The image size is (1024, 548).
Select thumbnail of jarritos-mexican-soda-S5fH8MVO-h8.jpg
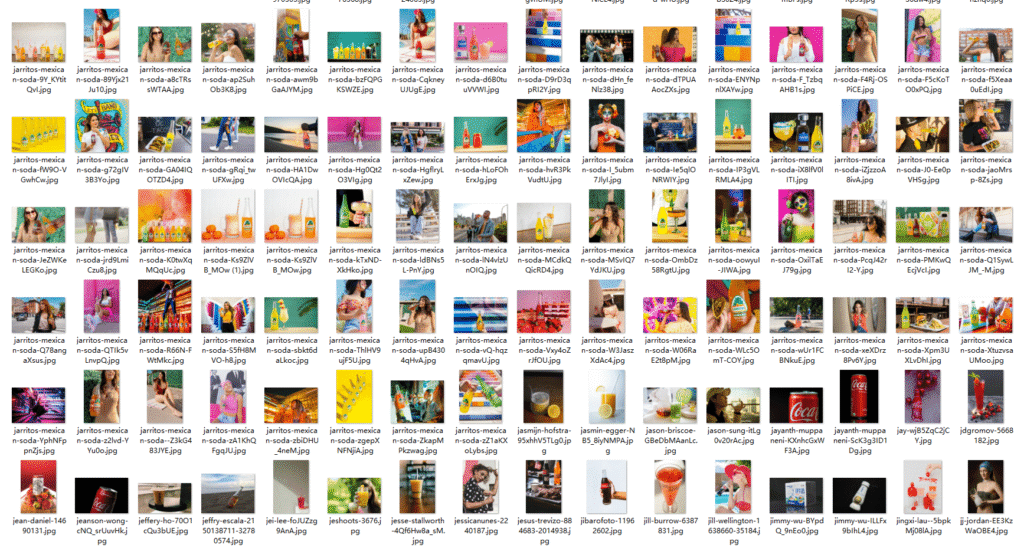pyautogui.click(x=228, y=315)
